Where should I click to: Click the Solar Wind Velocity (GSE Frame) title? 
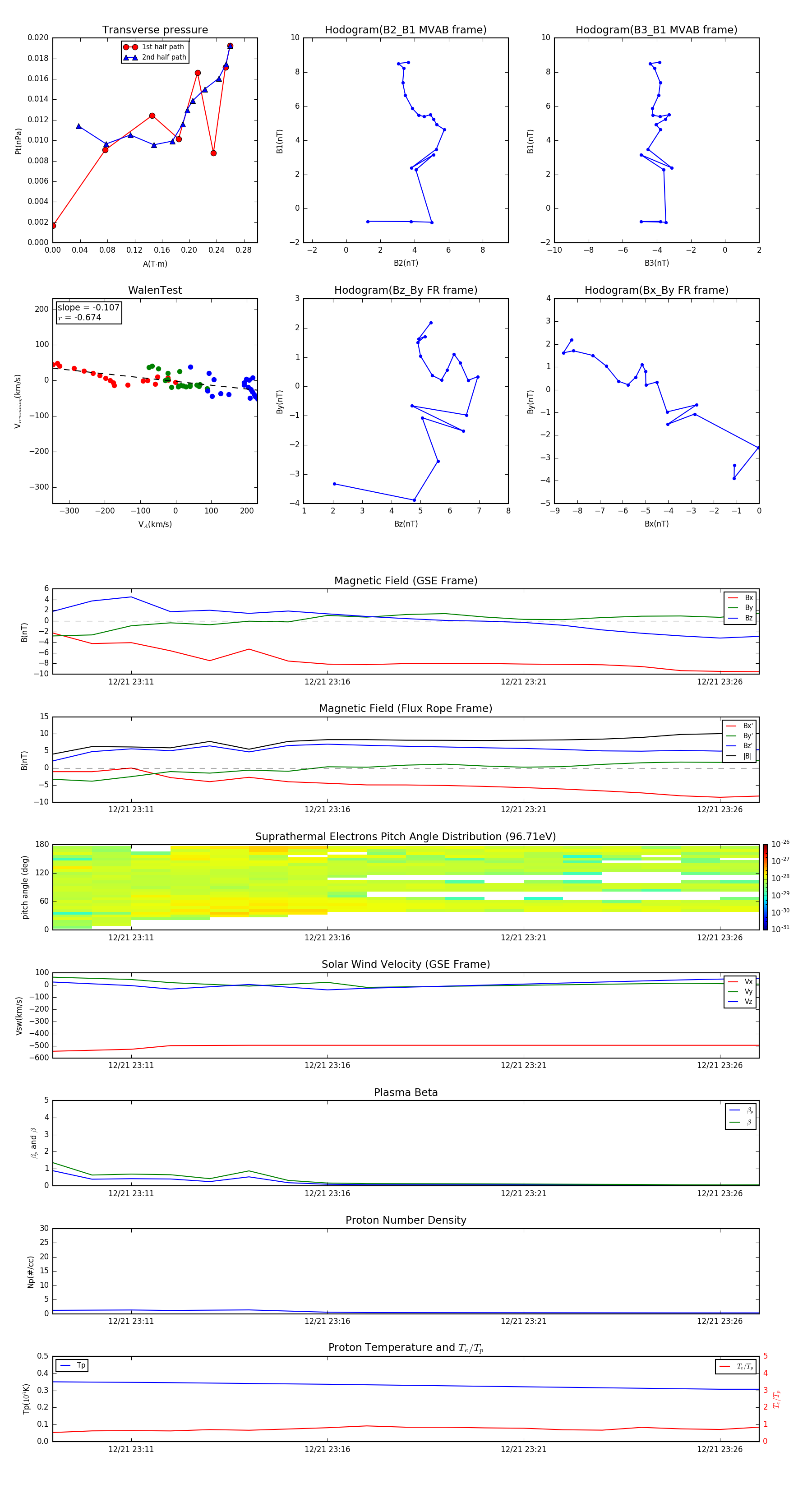click(406, 964)
